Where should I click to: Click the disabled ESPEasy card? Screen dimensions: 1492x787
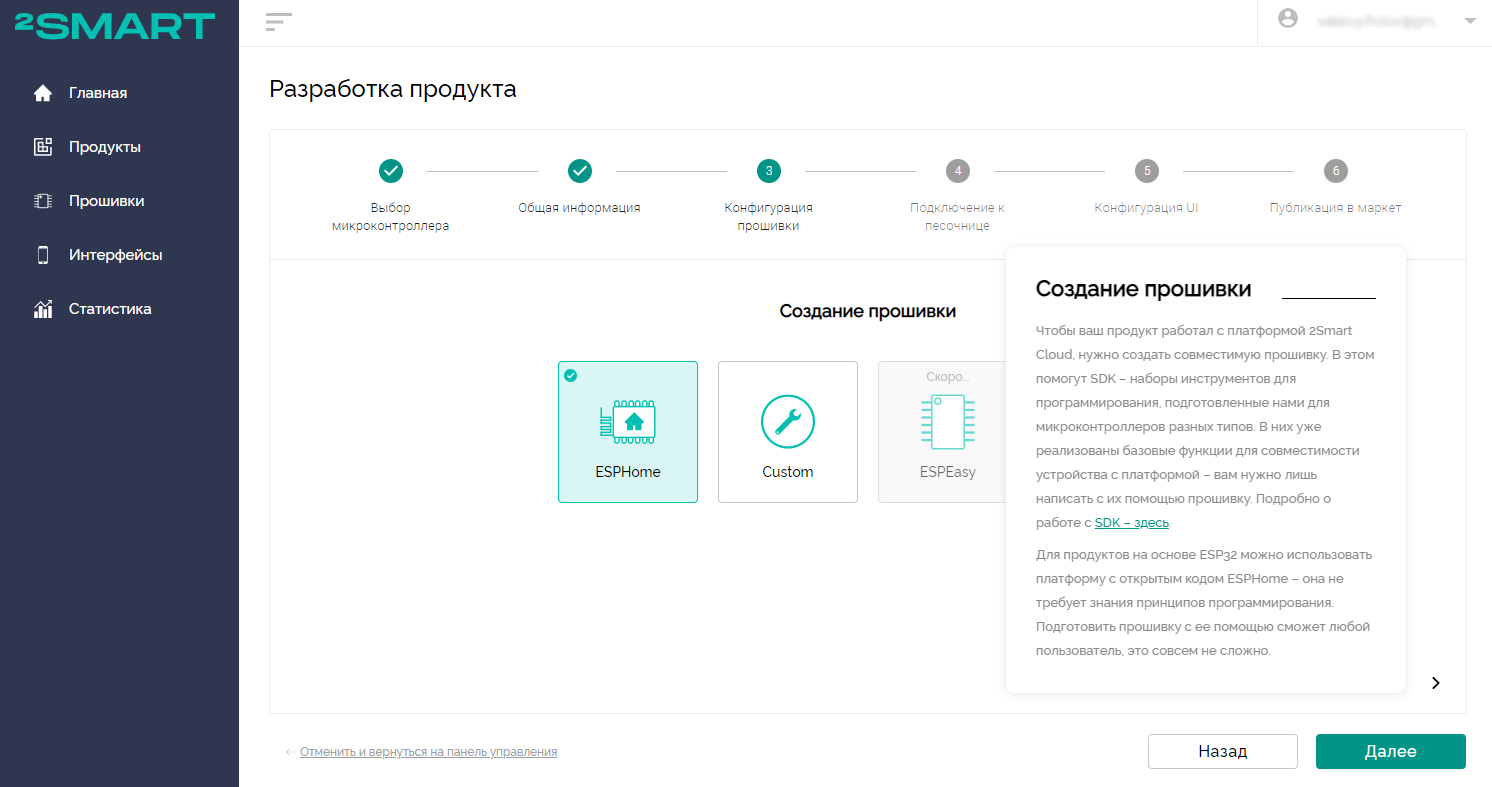coord(942,432)
